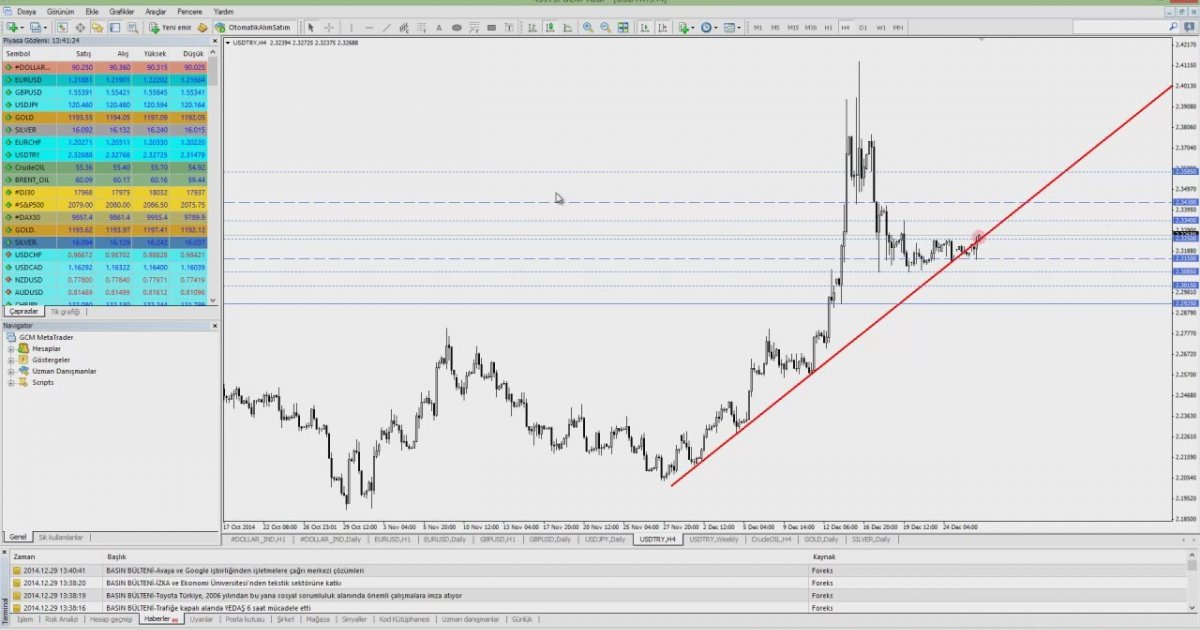Expand the Scripts tree node
Viewport: 1200px width, 630px height.
[x=11, y=382]
